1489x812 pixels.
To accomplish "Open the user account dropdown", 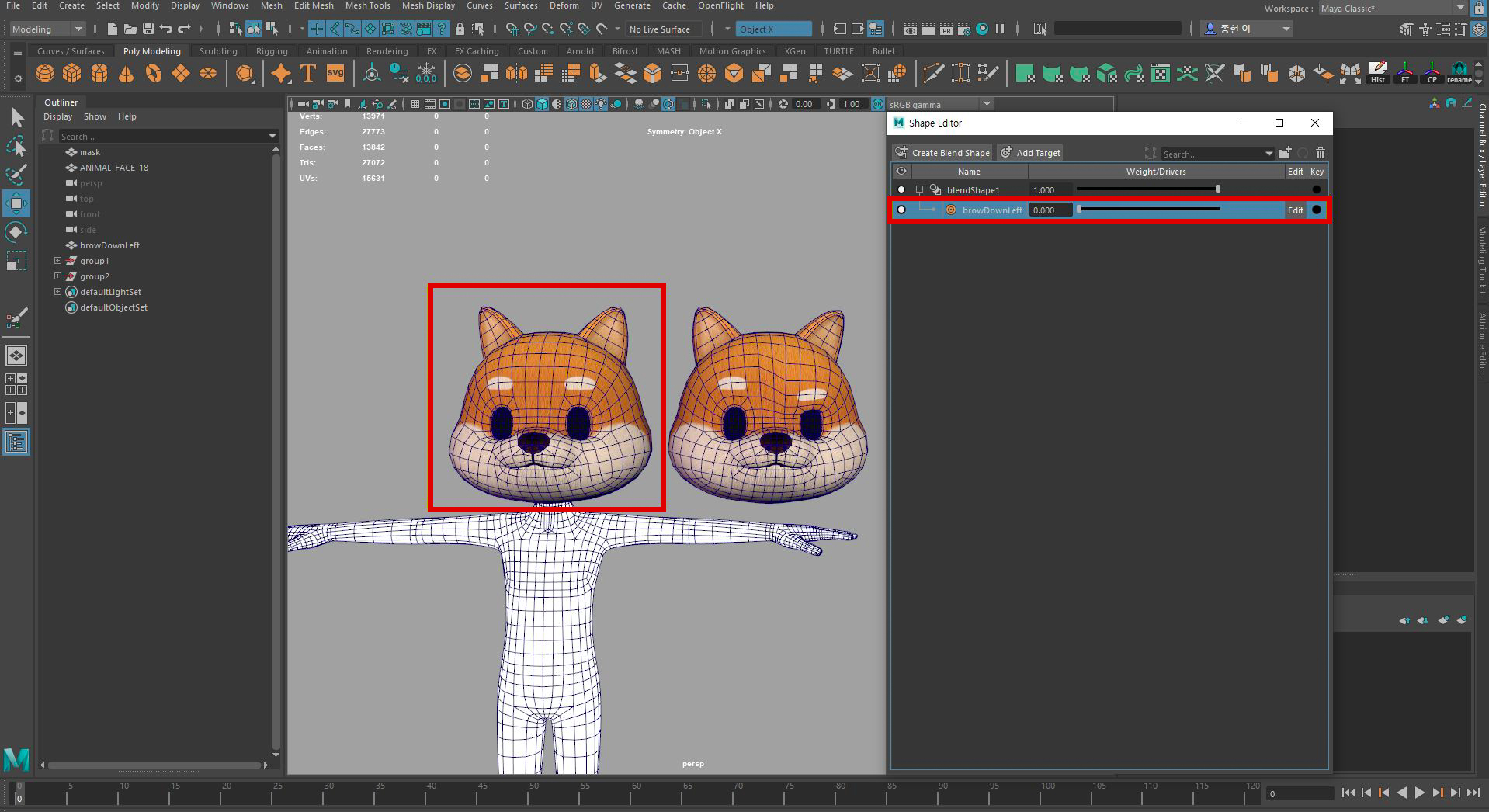I will tap(1247, 29).
